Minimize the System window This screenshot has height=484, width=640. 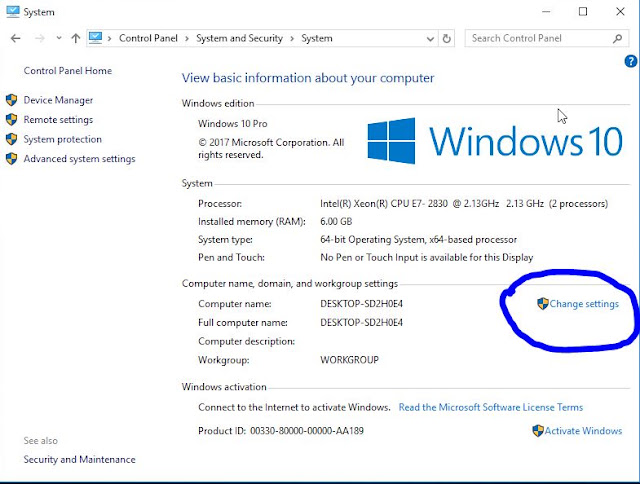coord(546,11)
